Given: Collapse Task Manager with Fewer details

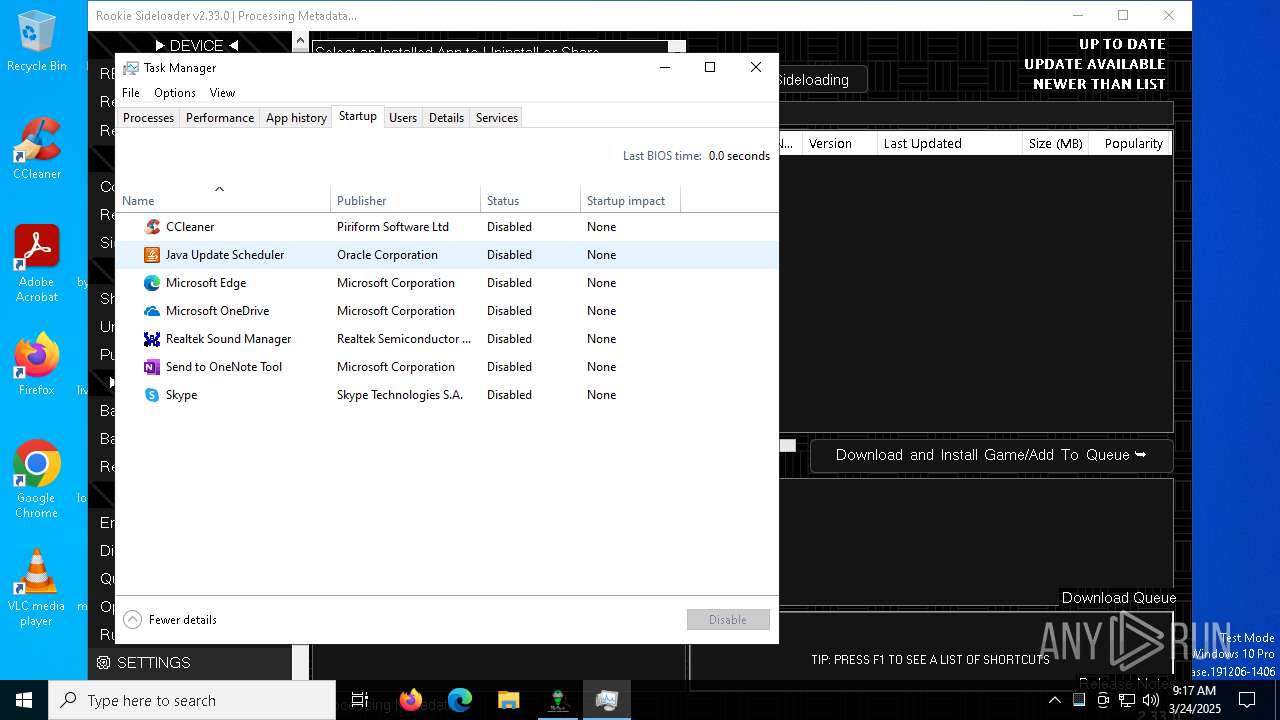Looking at the screenshot, I should click(170, 620).
